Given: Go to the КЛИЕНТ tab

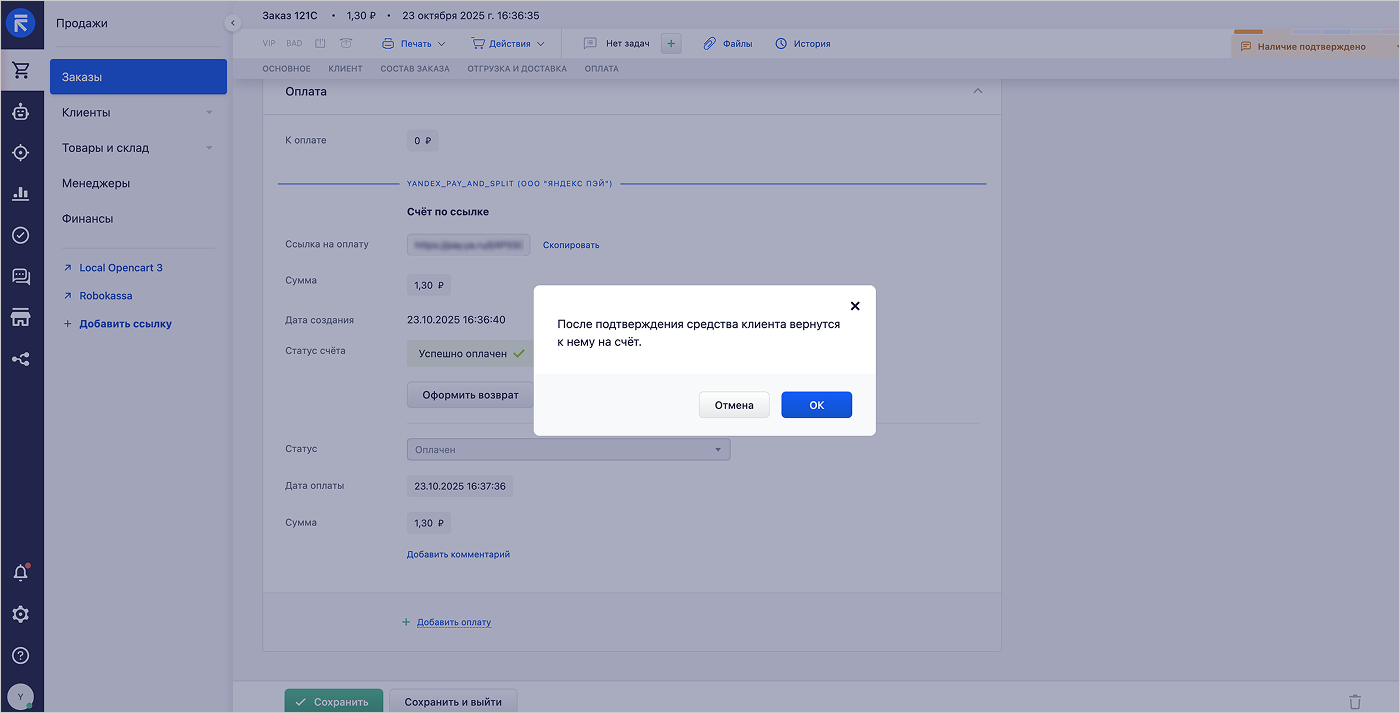Looking at the screenshot, I should tap(345, 69).
